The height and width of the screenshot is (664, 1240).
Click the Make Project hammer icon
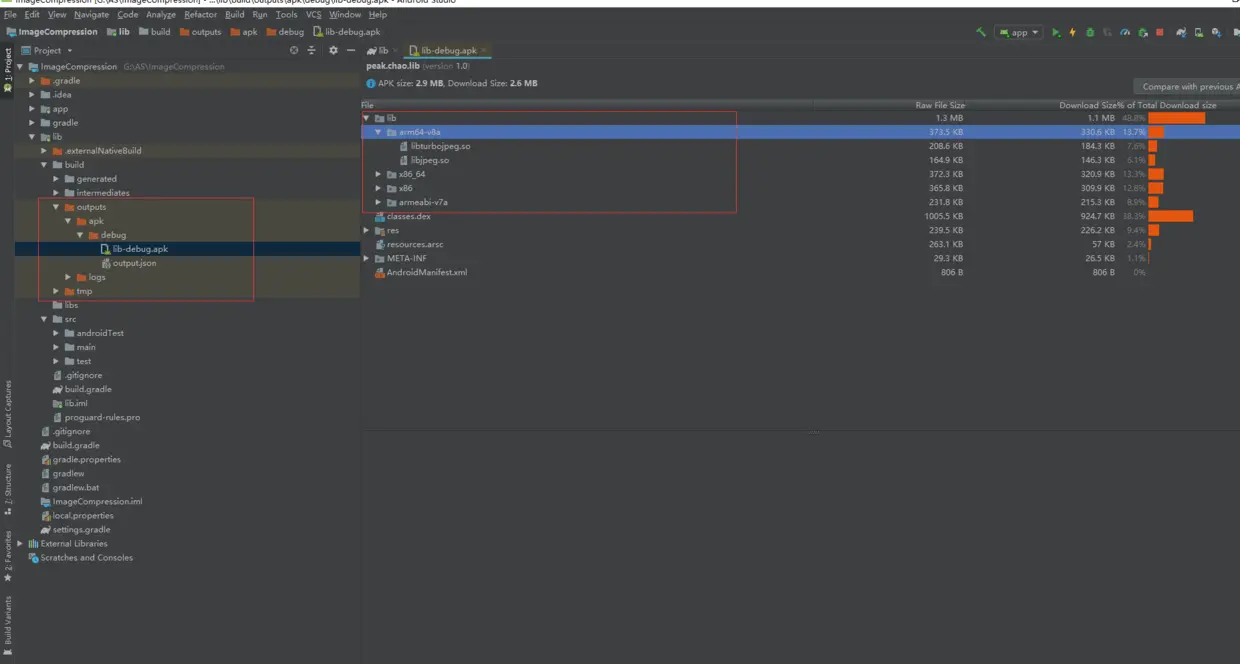pyautogui.click(x=981, y=32)
